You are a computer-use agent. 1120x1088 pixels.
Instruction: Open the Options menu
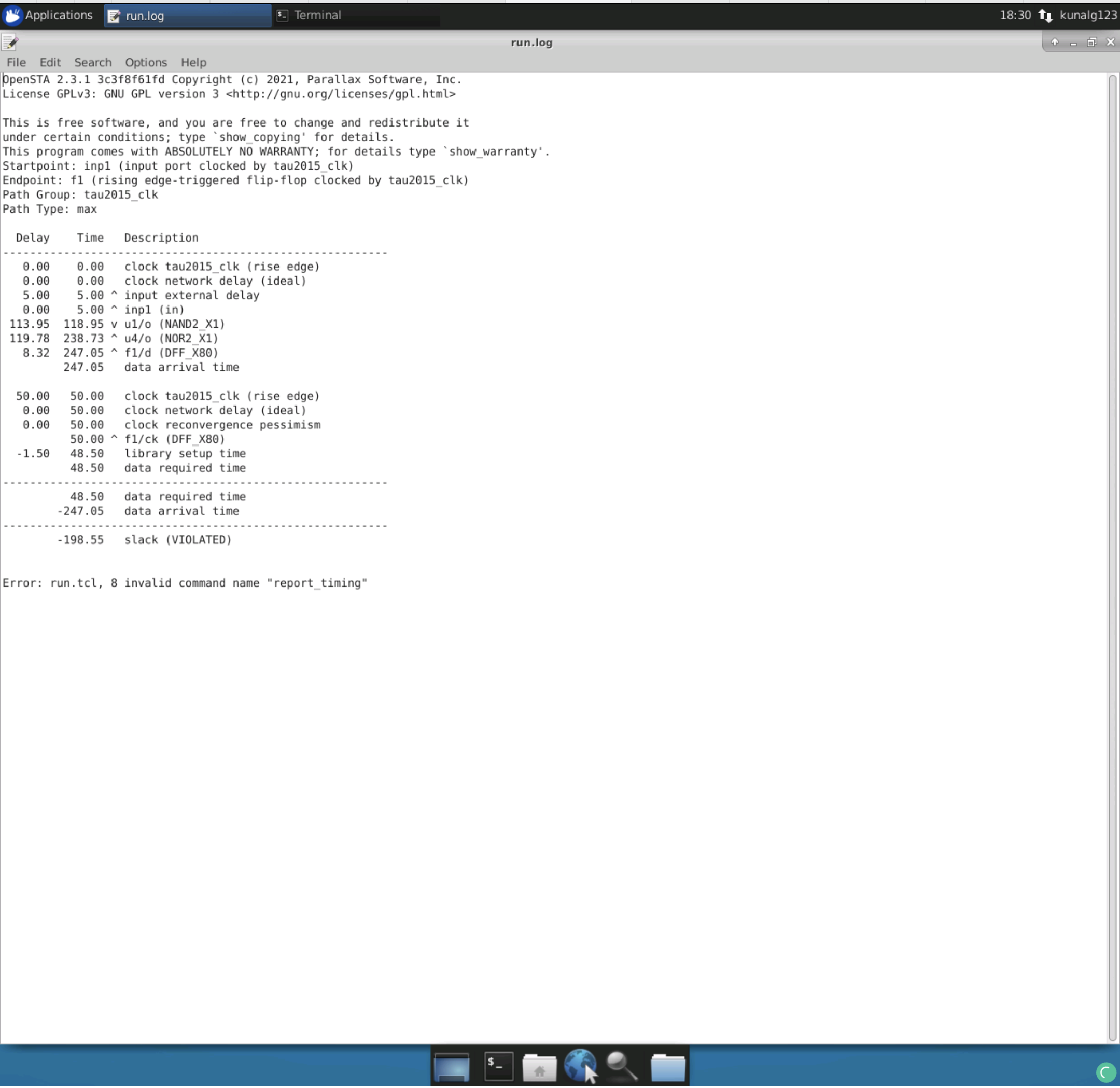coord(146,62)
